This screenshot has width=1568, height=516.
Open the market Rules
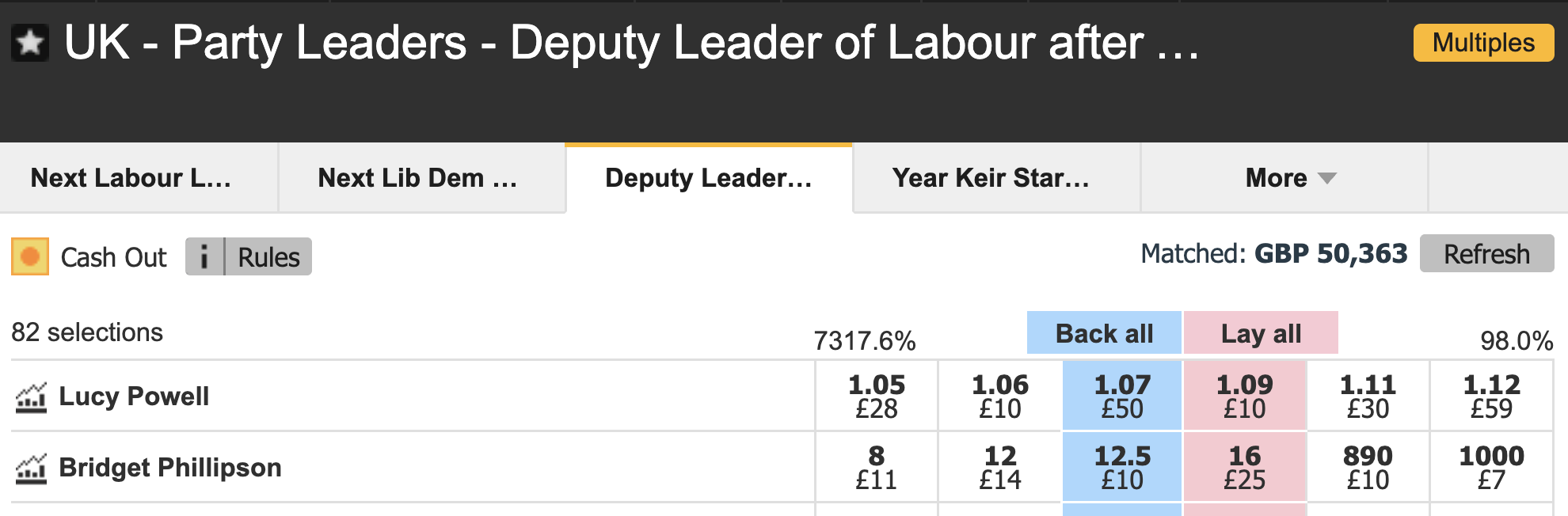point(268,257)
